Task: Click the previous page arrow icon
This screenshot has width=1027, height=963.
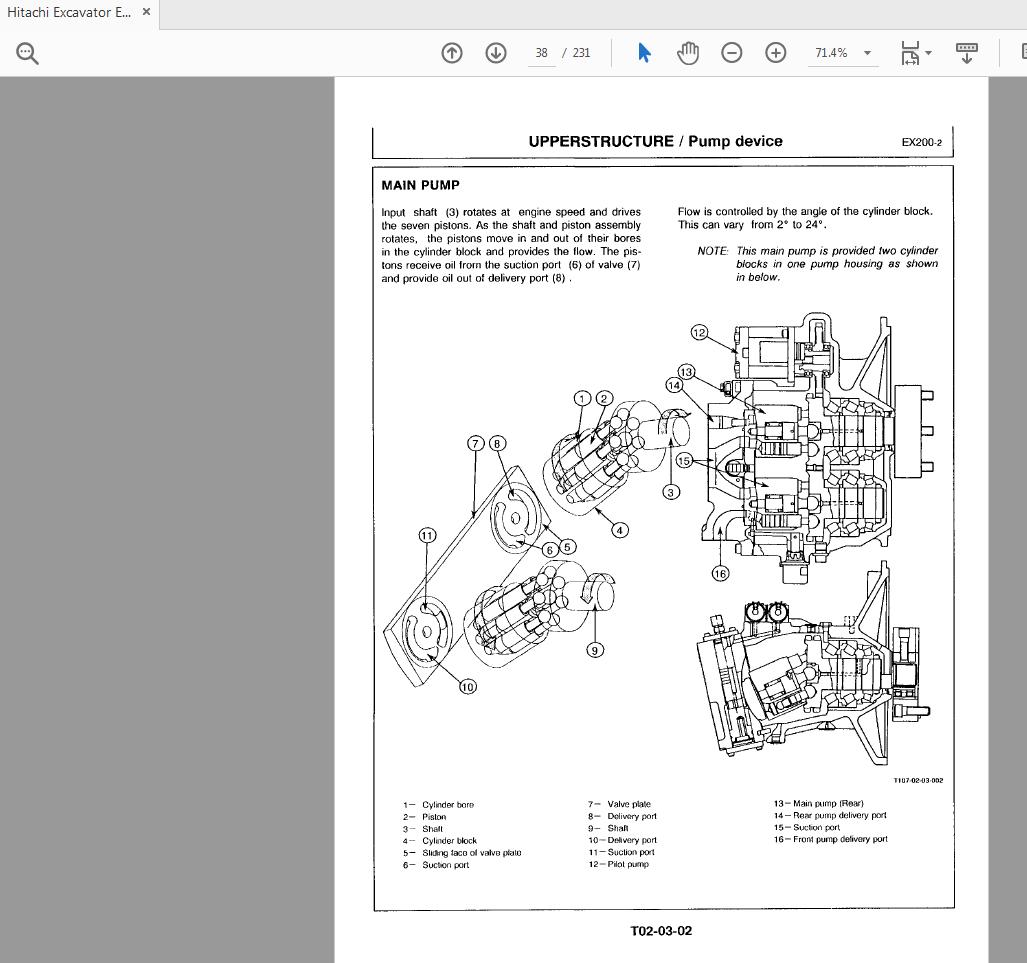Action: click(x=451, y=52)
